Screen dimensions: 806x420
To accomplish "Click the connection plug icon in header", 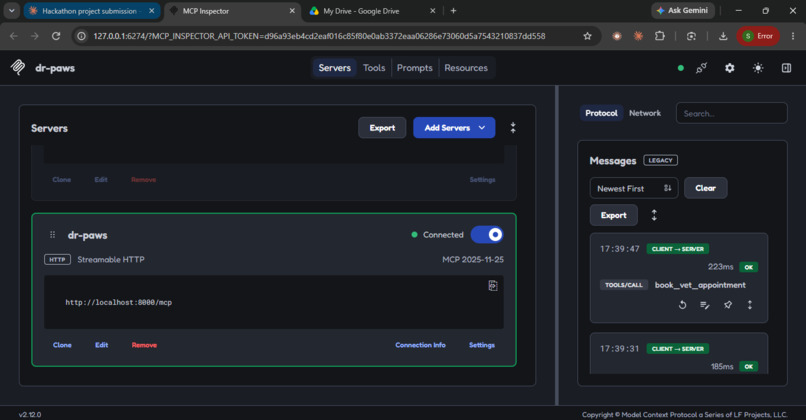I will [701, 68].
